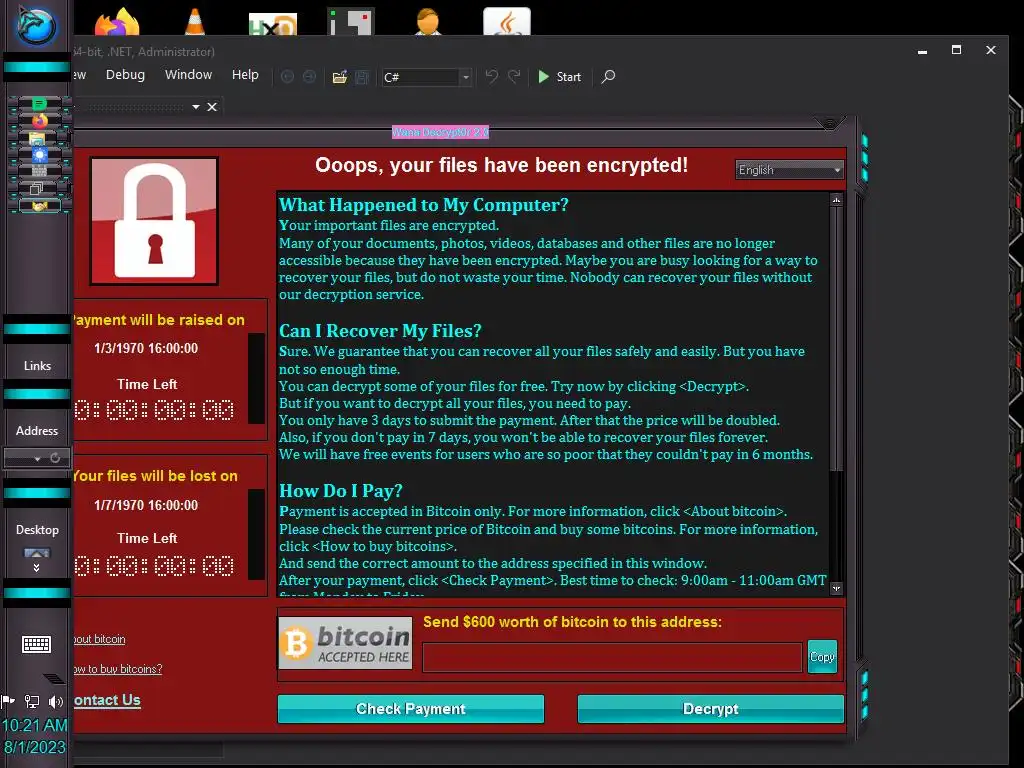Click Ooops, your files have been encrypted

502,165
